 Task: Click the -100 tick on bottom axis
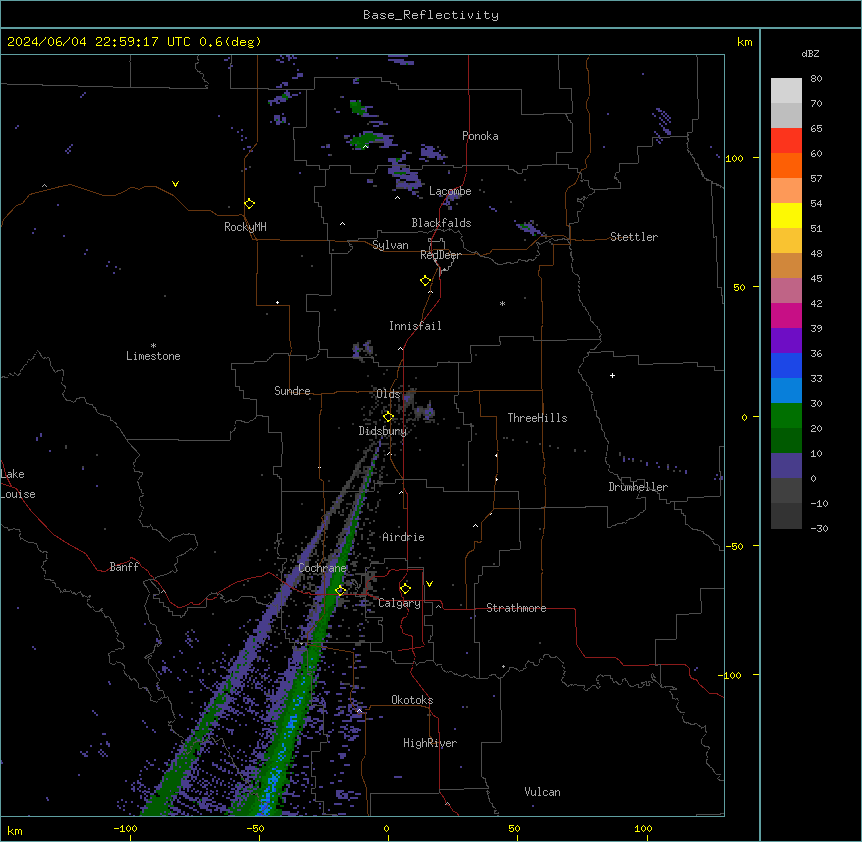click(x=125, y=828)
